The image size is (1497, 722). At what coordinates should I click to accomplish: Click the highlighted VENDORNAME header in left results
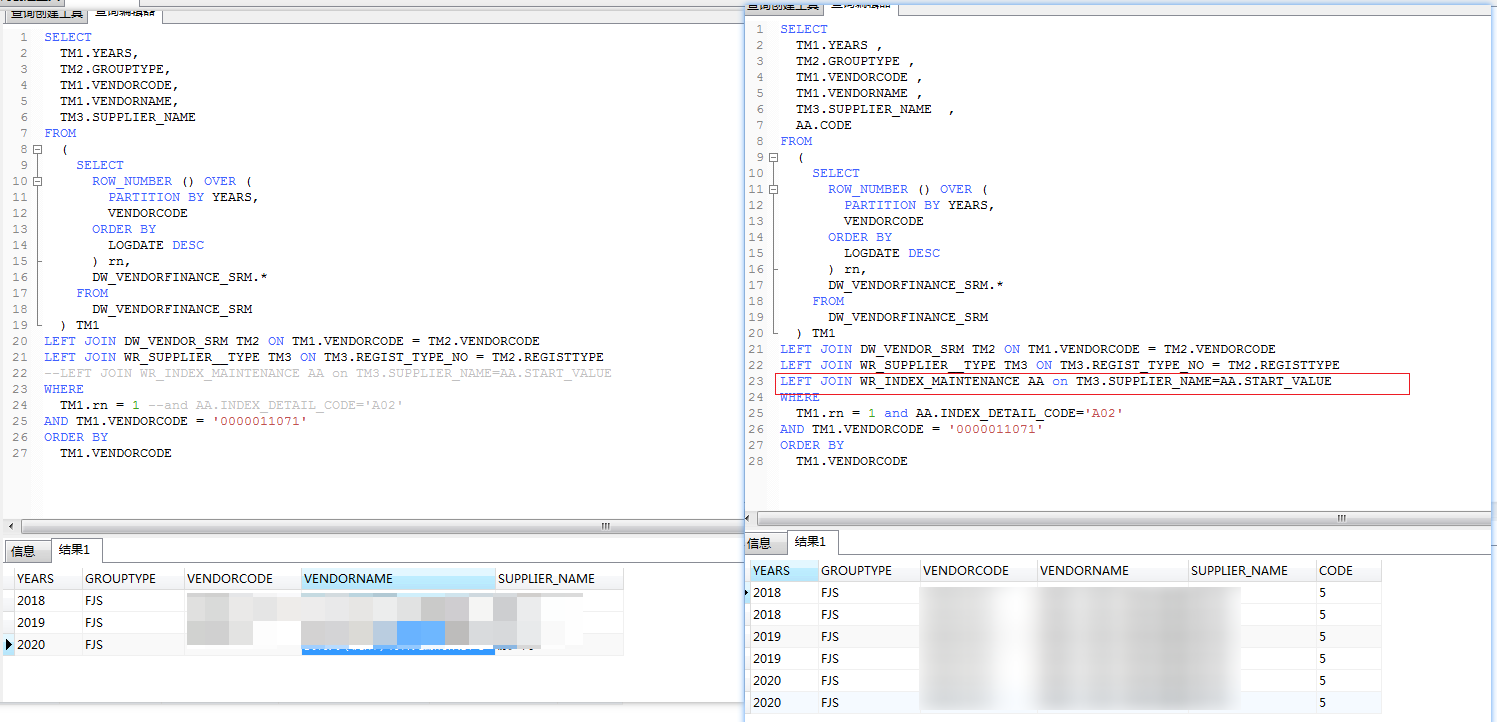pyautogui.click(x=398, y=579)
